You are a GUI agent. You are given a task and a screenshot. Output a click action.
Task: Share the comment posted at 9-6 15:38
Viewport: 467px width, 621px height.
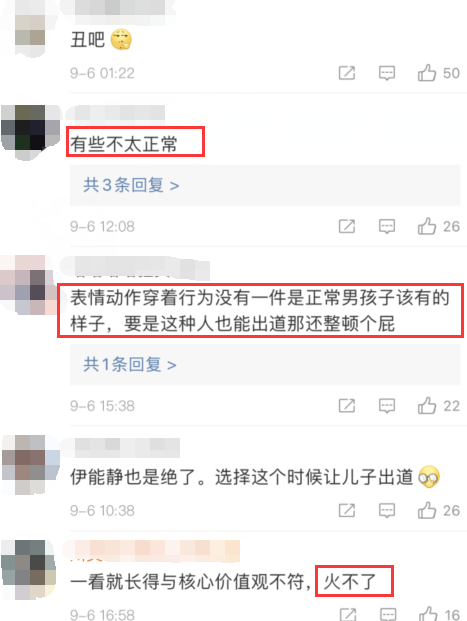tap(347, 406)
